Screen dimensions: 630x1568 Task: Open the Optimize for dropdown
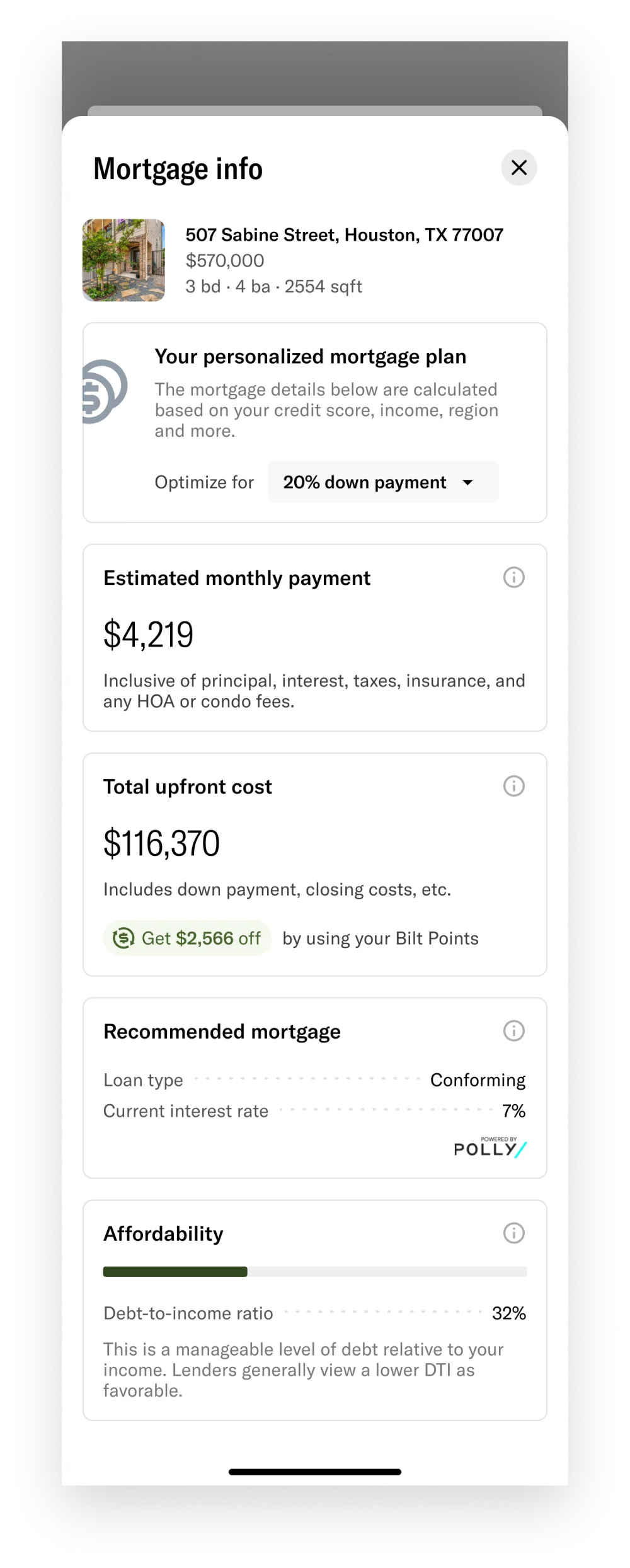(x=382, y=482)
